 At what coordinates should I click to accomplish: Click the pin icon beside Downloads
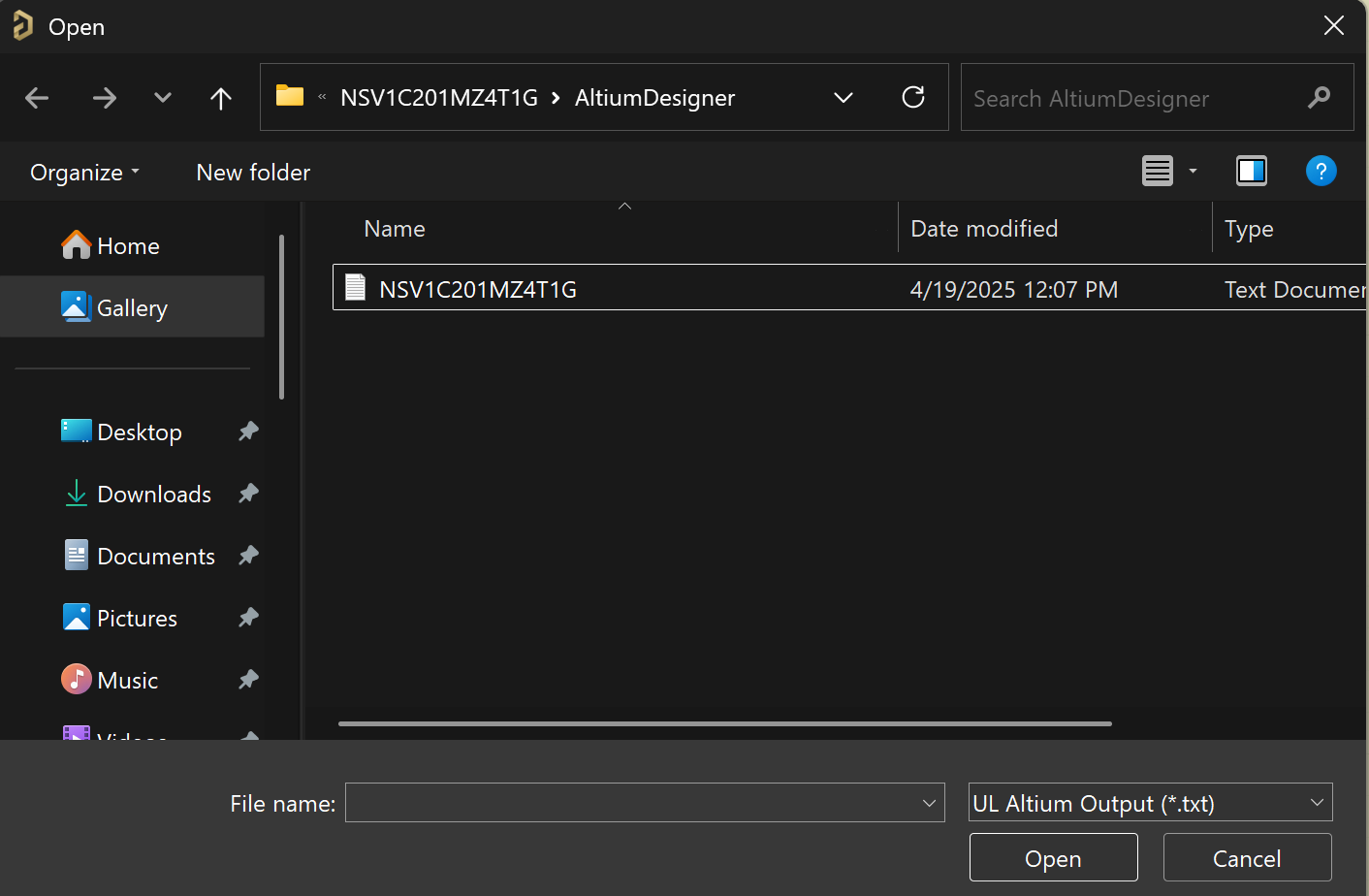pos(248,494)
